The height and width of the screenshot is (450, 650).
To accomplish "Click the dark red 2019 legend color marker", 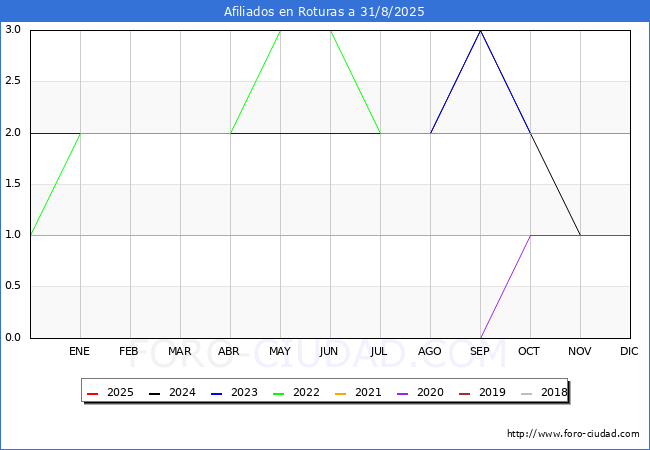I will [x=464, y=393].
